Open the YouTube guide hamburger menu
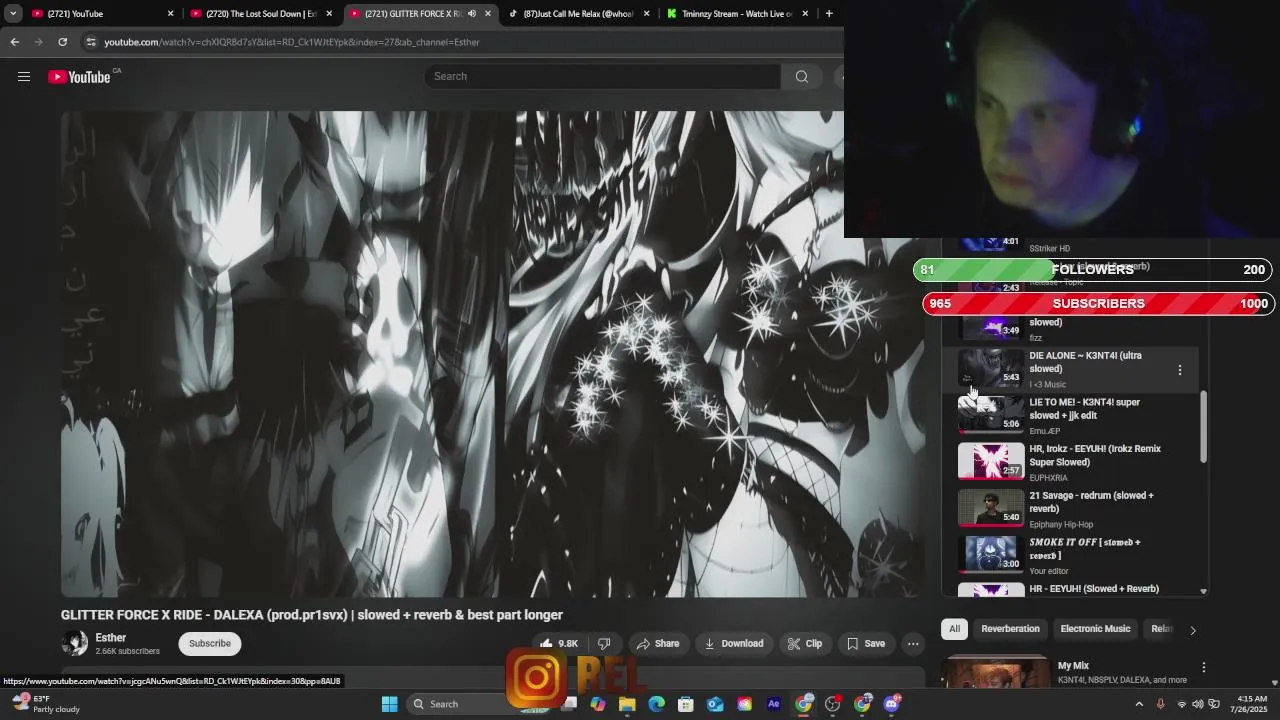This screenshot has height=720, width=1280. [24, 76]
